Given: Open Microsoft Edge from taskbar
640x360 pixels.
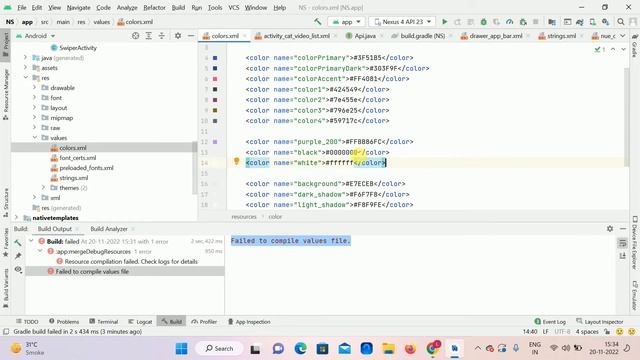Looking at the screenshot, I should coord(300,349).
